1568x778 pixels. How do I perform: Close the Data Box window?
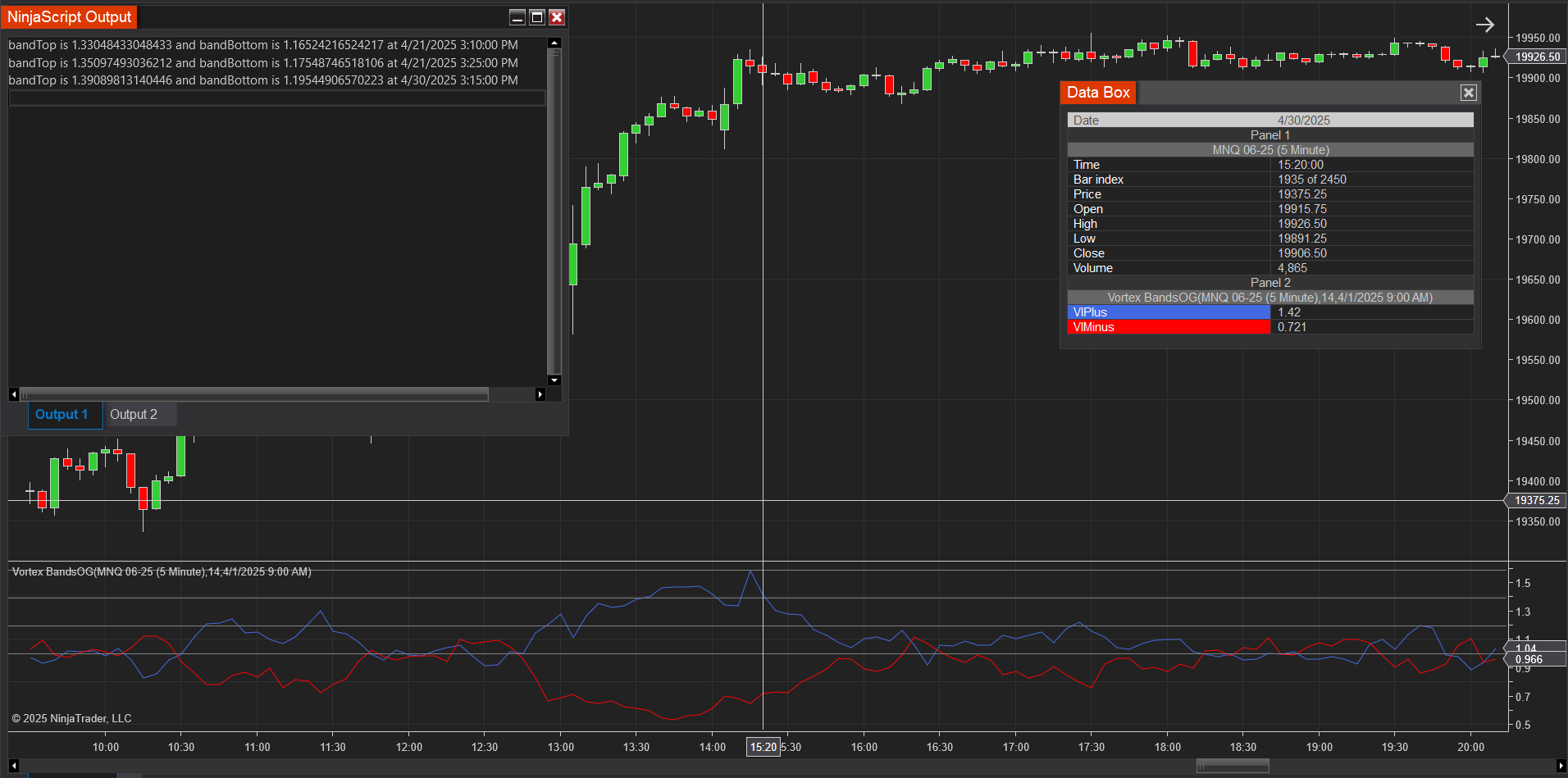[1469, 93]
